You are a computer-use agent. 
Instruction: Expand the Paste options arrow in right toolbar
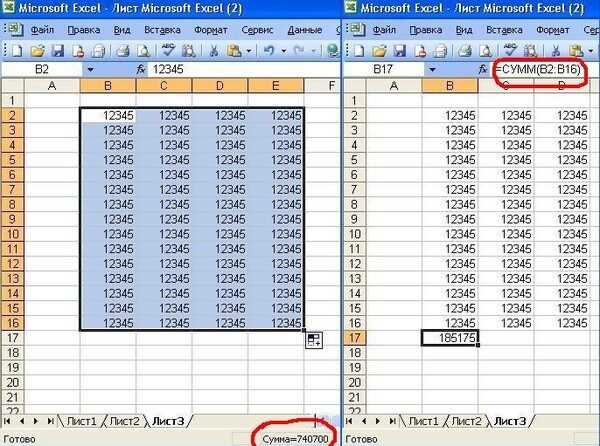[591, 51]
